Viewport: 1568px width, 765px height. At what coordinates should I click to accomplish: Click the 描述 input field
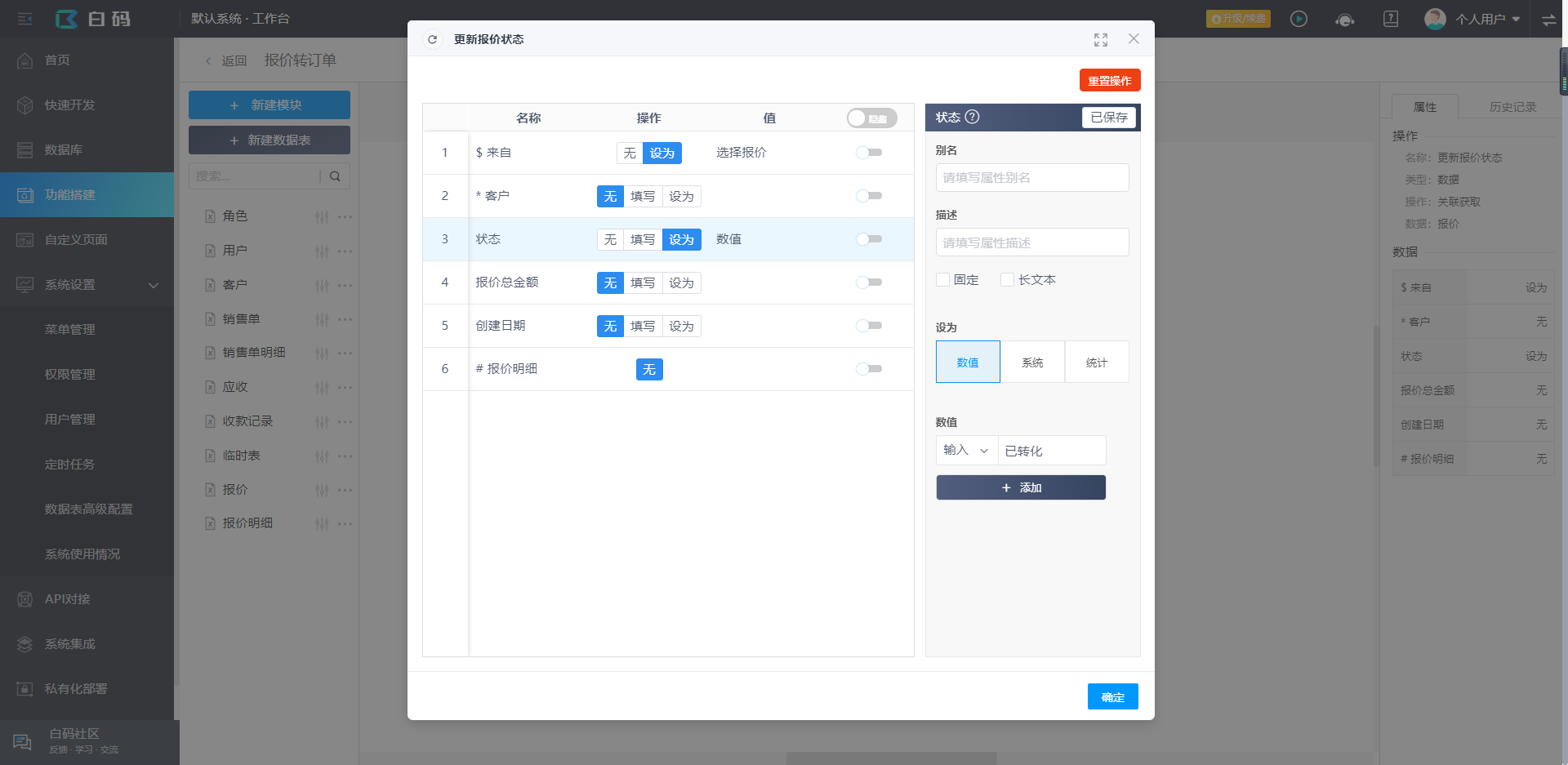coord(1032,242)
